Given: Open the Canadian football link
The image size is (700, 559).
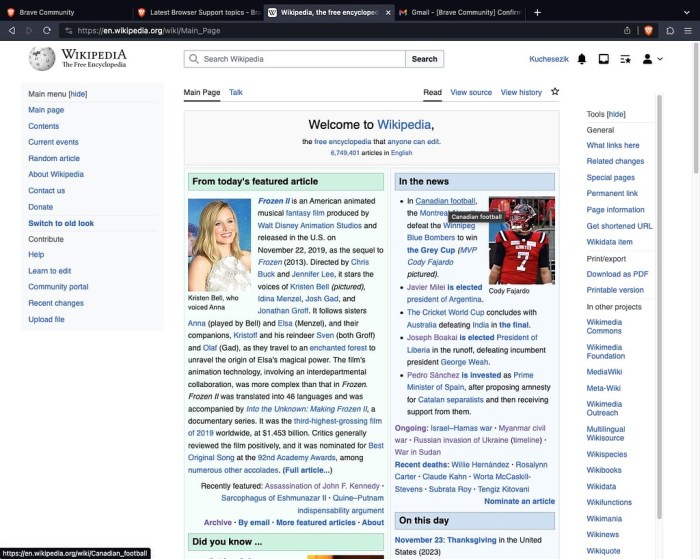Looking at the screenshot, I should click(x=445, y=201).
